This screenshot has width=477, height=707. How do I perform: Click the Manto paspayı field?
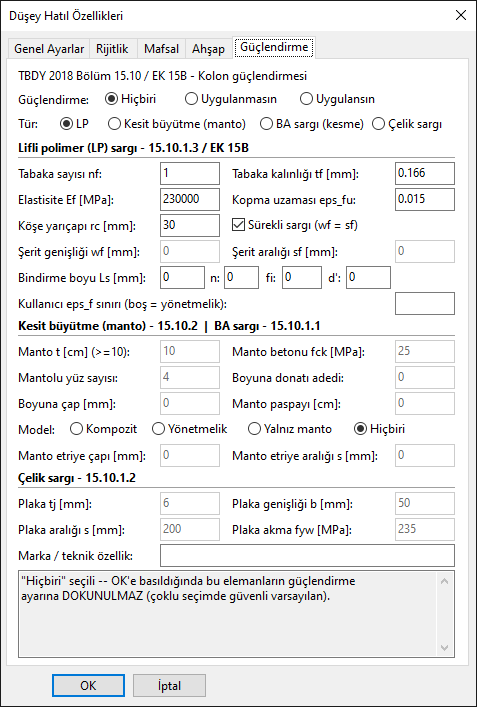pos(425,403)
